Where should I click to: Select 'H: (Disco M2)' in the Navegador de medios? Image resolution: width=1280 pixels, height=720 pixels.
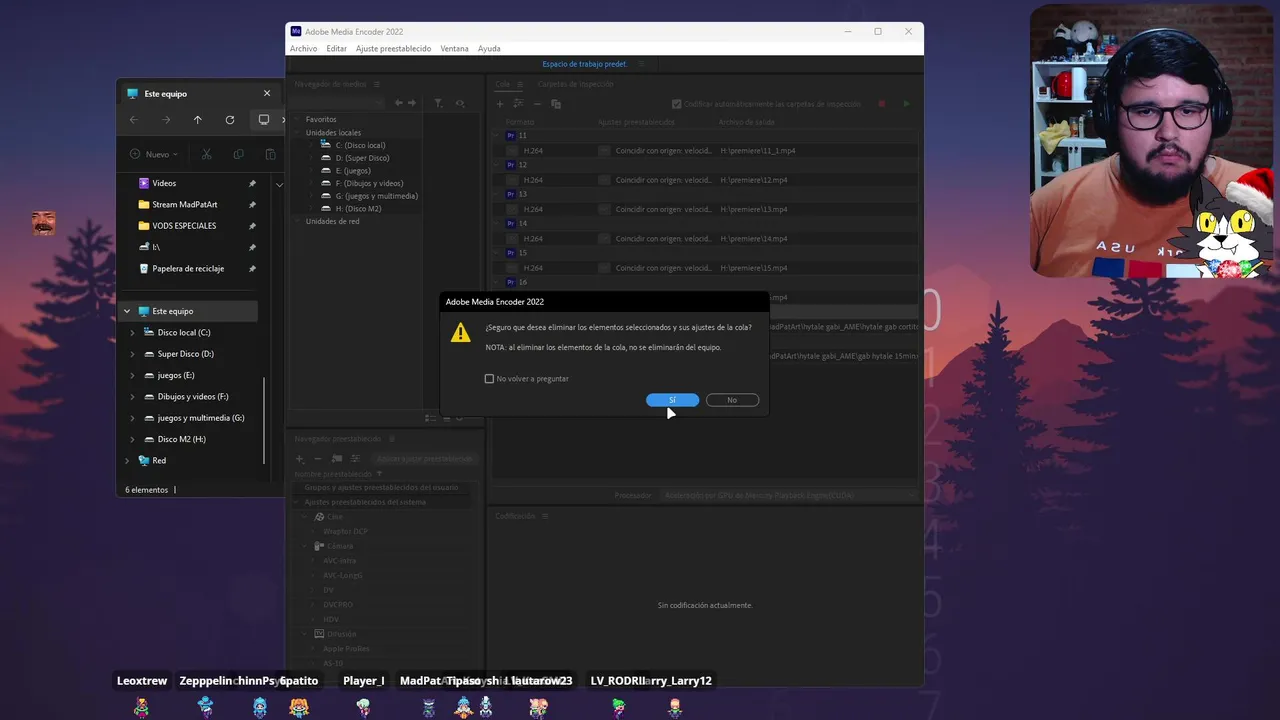coord(358,209)
